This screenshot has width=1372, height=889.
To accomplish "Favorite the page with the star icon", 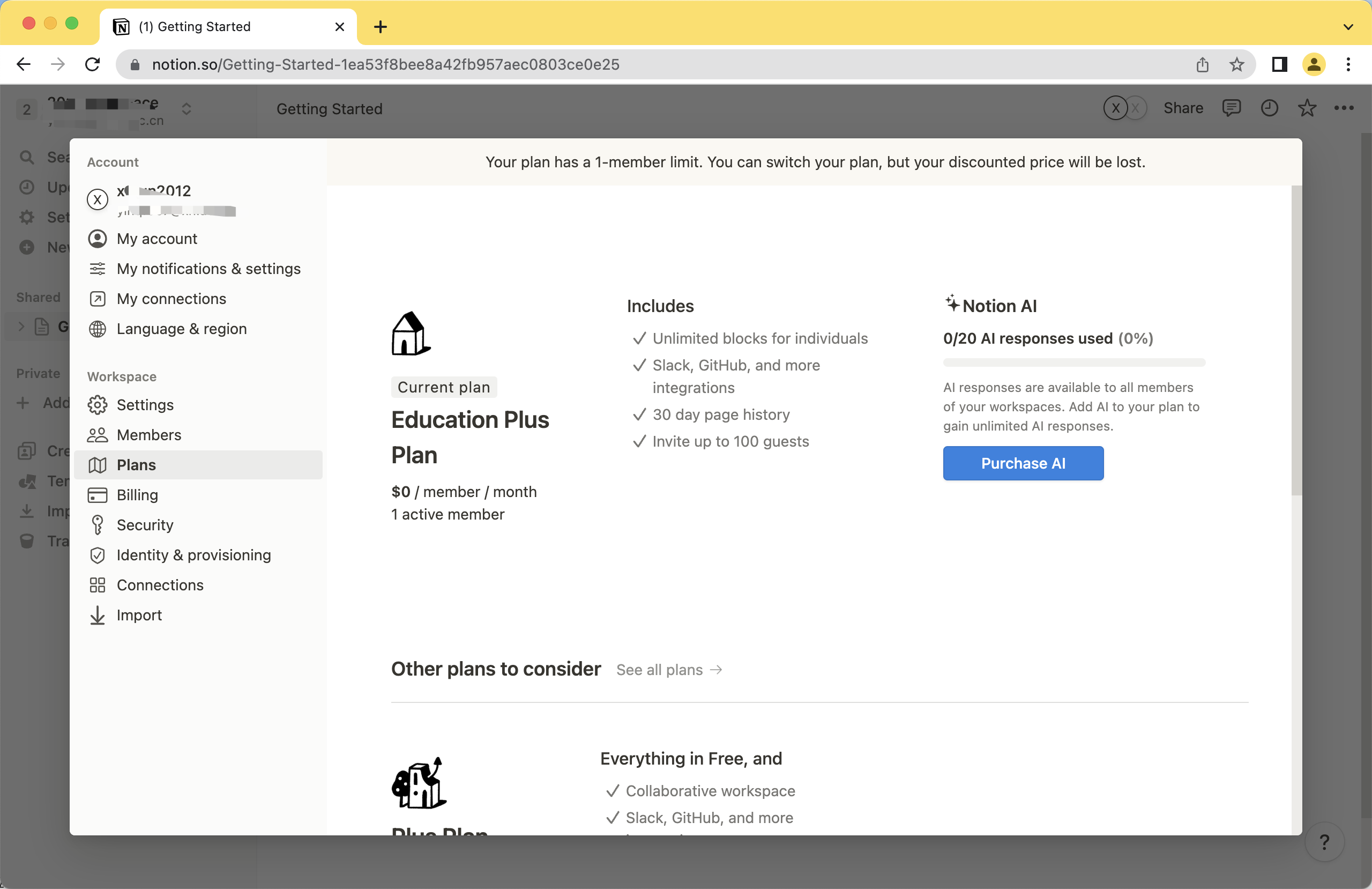I will tap(1306, 108).
